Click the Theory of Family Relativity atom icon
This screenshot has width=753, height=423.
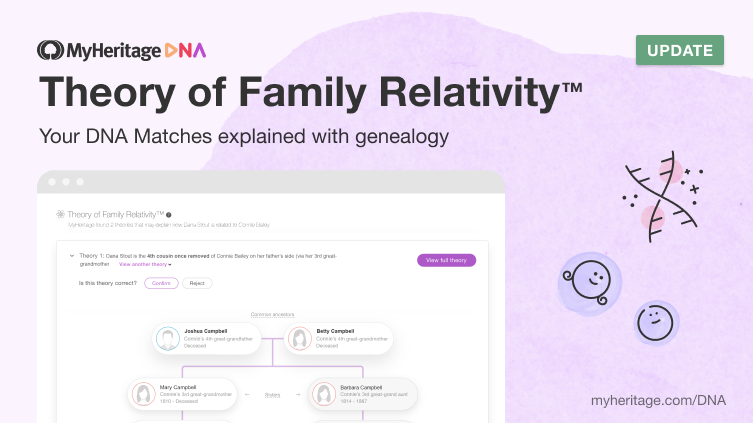pos(60,214)
